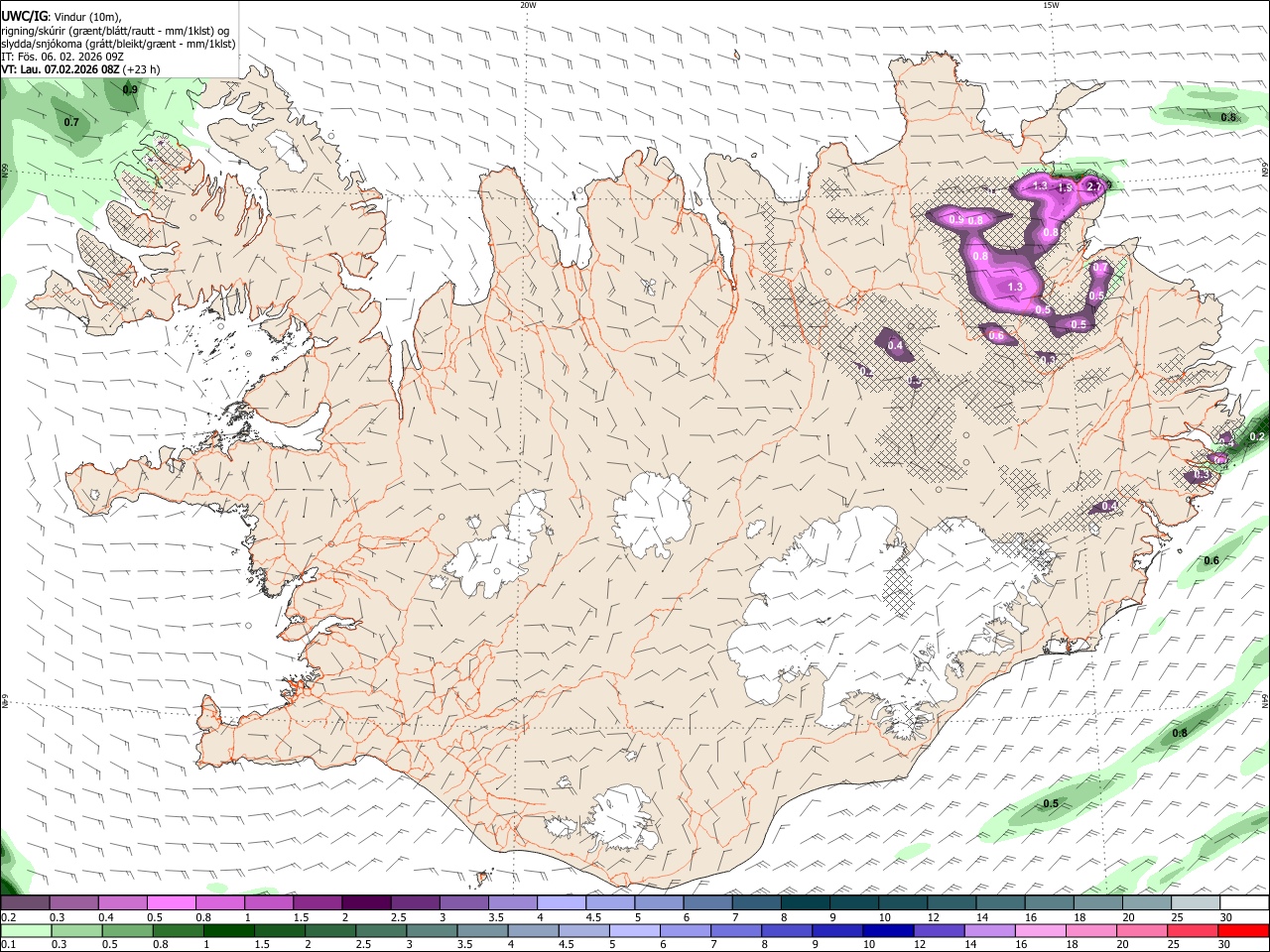
Task: Click the 15W longitude label
Action: pyautogui.click(x=1050, y=5)
